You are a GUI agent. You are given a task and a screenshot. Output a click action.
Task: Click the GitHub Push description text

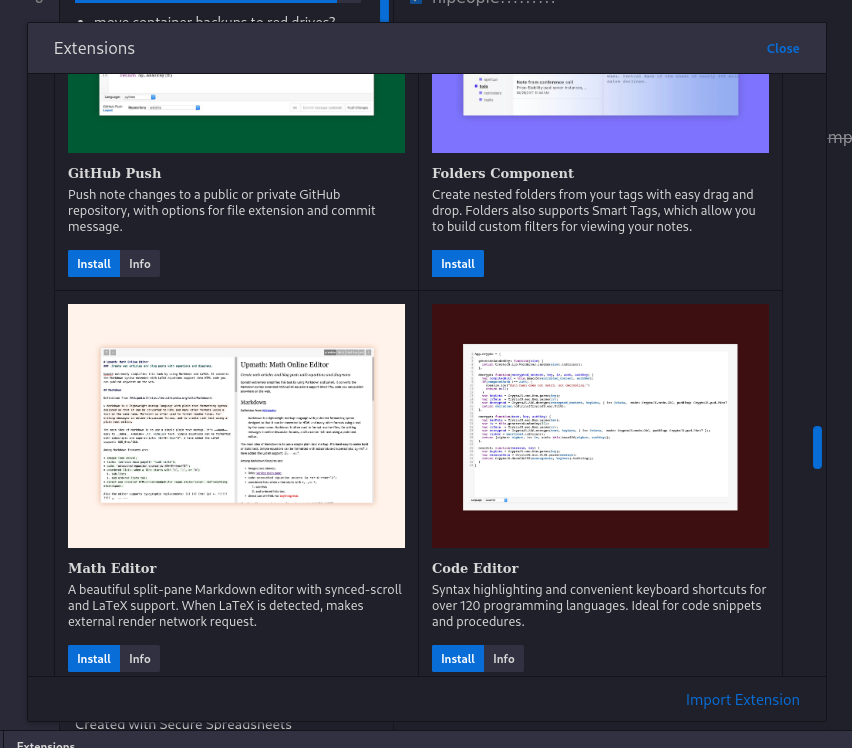click(222, 211)
